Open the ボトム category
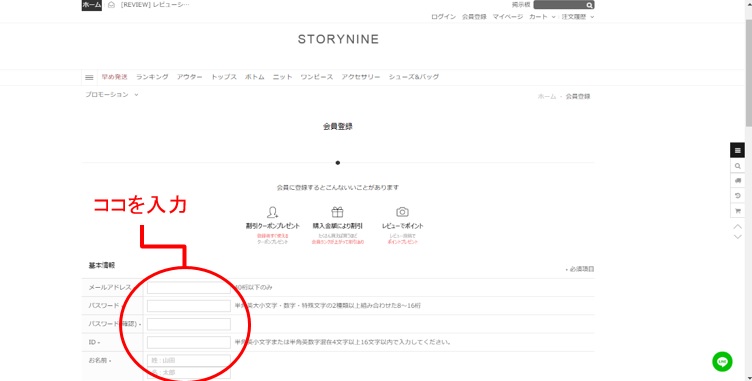Image resolution: width=752 pixels, height=381 pixels. [255, 77]
